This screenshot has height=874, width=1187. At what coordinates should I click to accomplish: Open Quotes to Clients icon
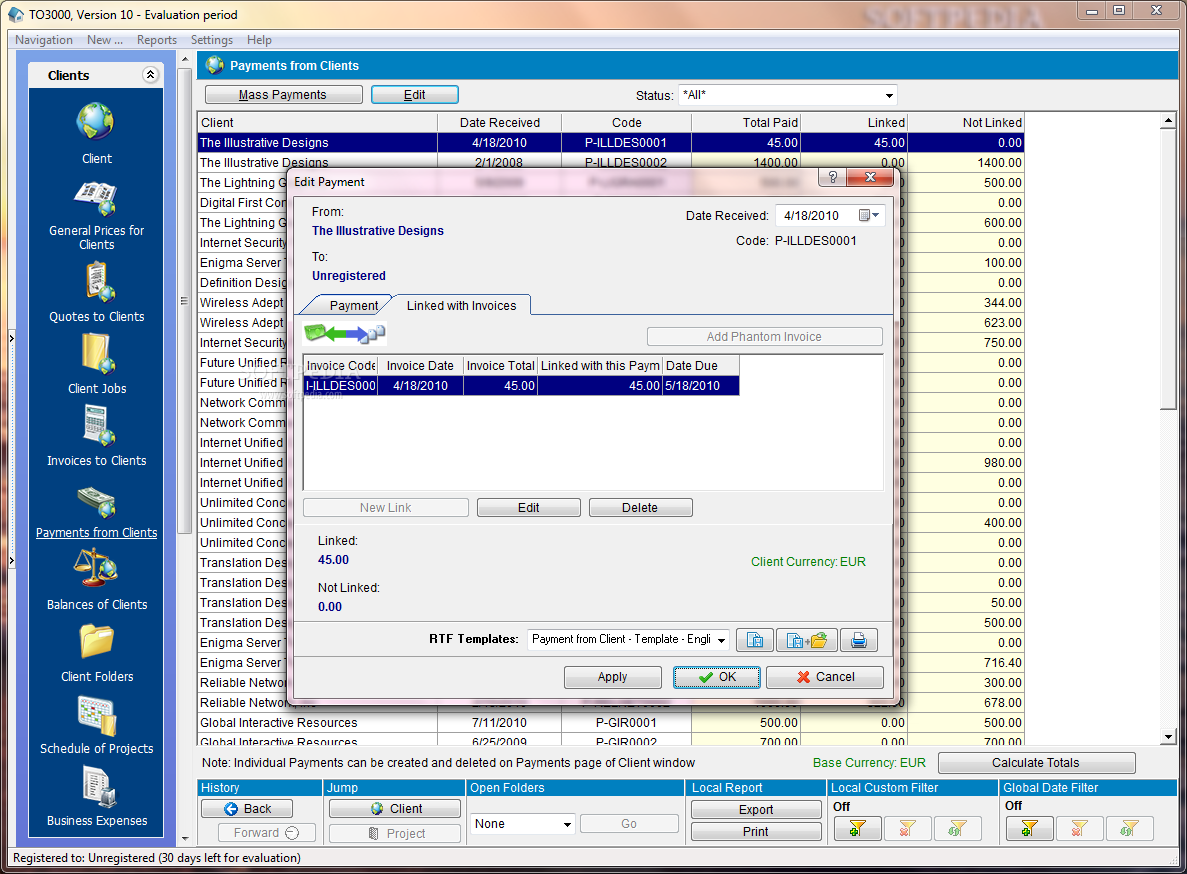(98, 281)
